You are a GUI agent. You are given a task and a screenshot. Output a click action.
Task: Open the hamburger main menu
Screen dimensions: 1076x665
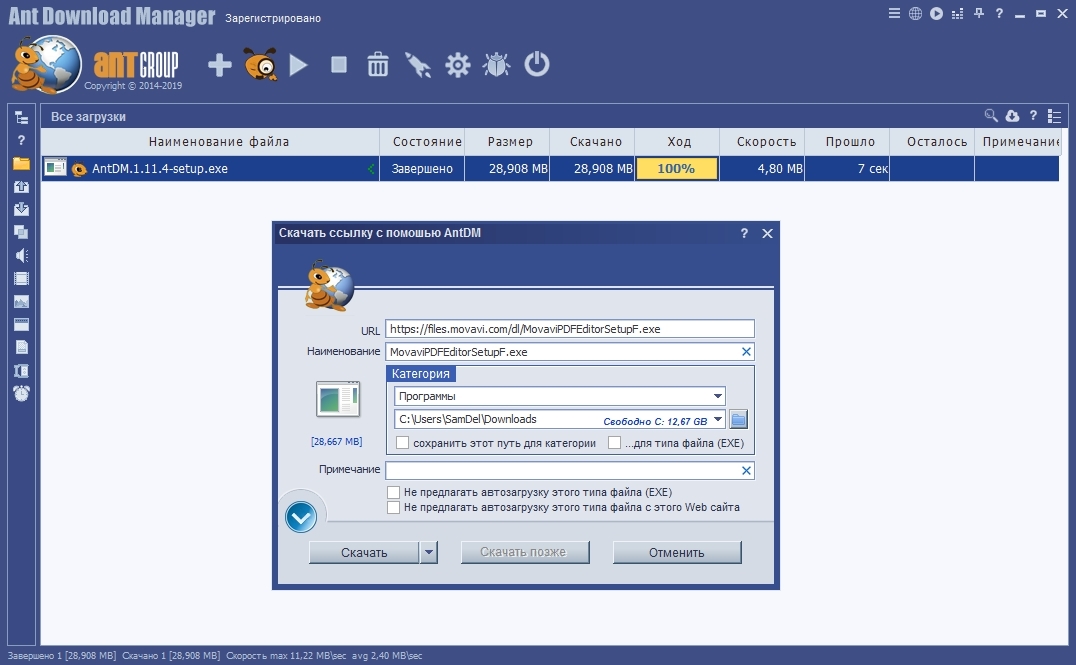(x=894, y=13)
